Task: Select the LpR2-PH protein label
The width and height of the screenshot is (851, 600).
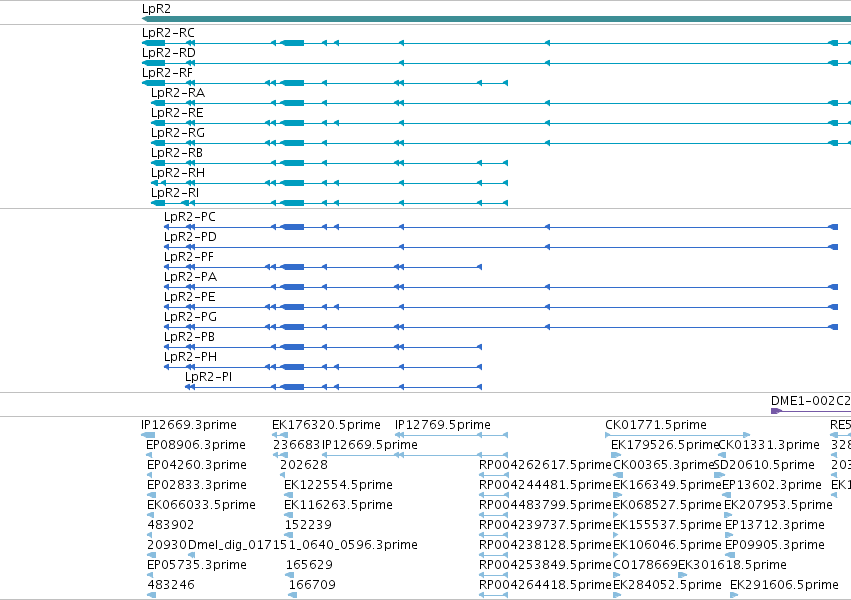Action: [190, 358]
